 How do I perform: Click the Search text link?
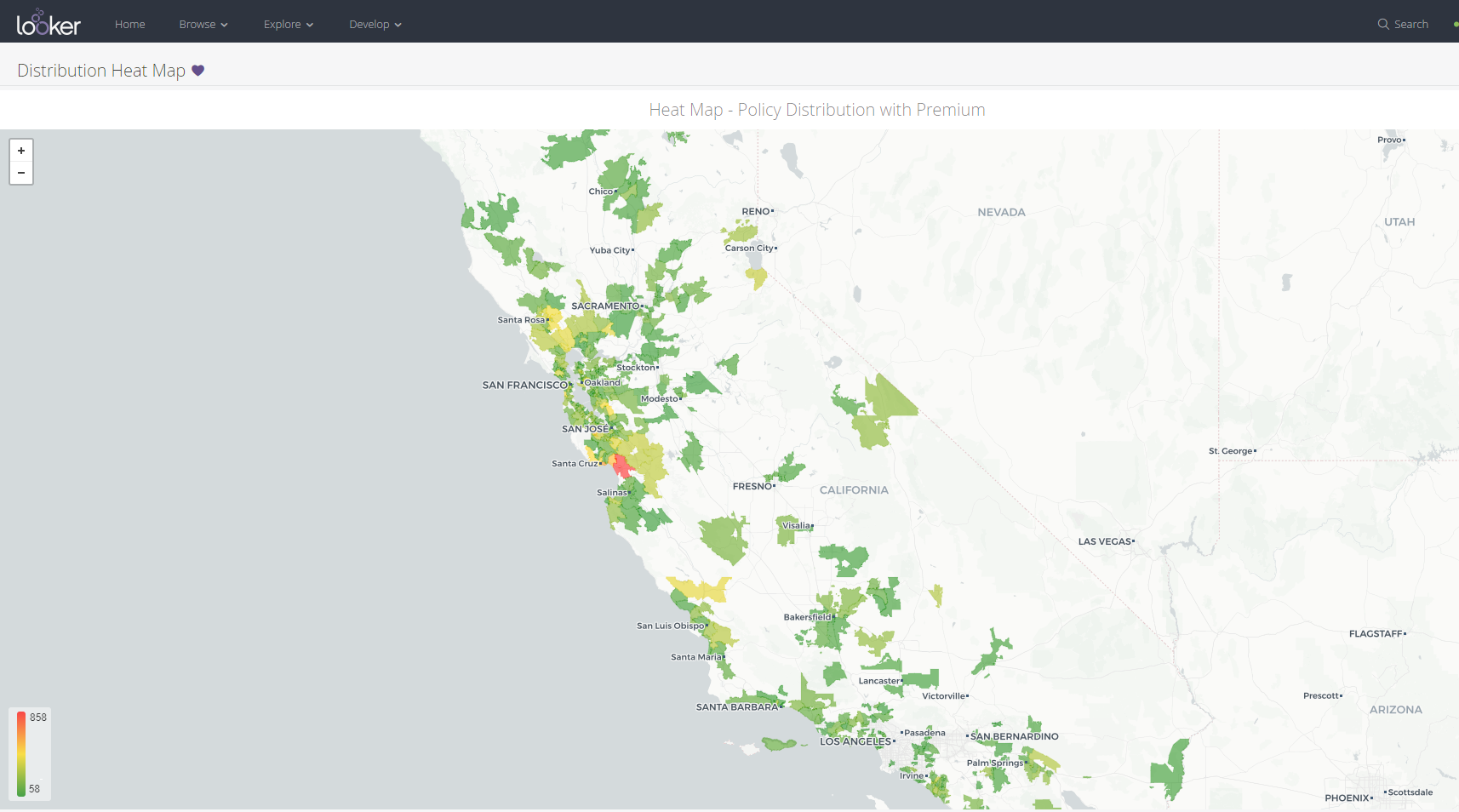coord(1410,24)
